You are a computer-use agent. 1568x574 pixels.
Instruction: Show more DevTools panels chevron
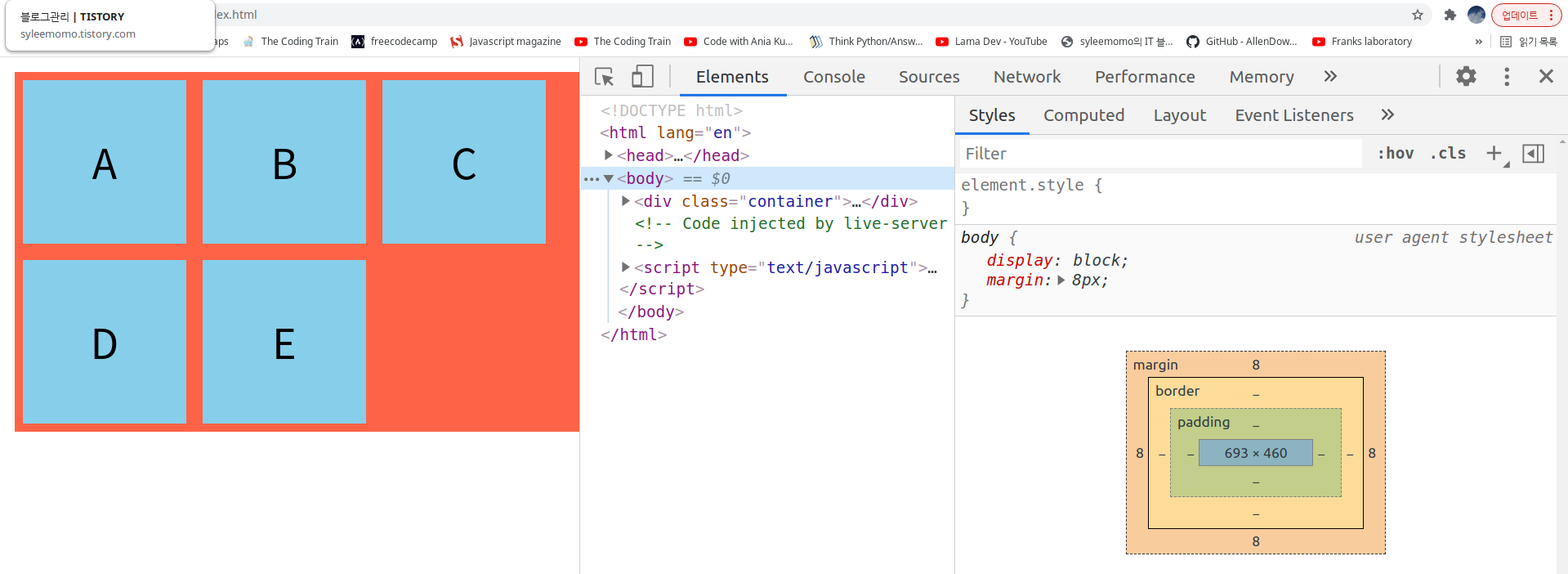click(x=1330, y=76)
